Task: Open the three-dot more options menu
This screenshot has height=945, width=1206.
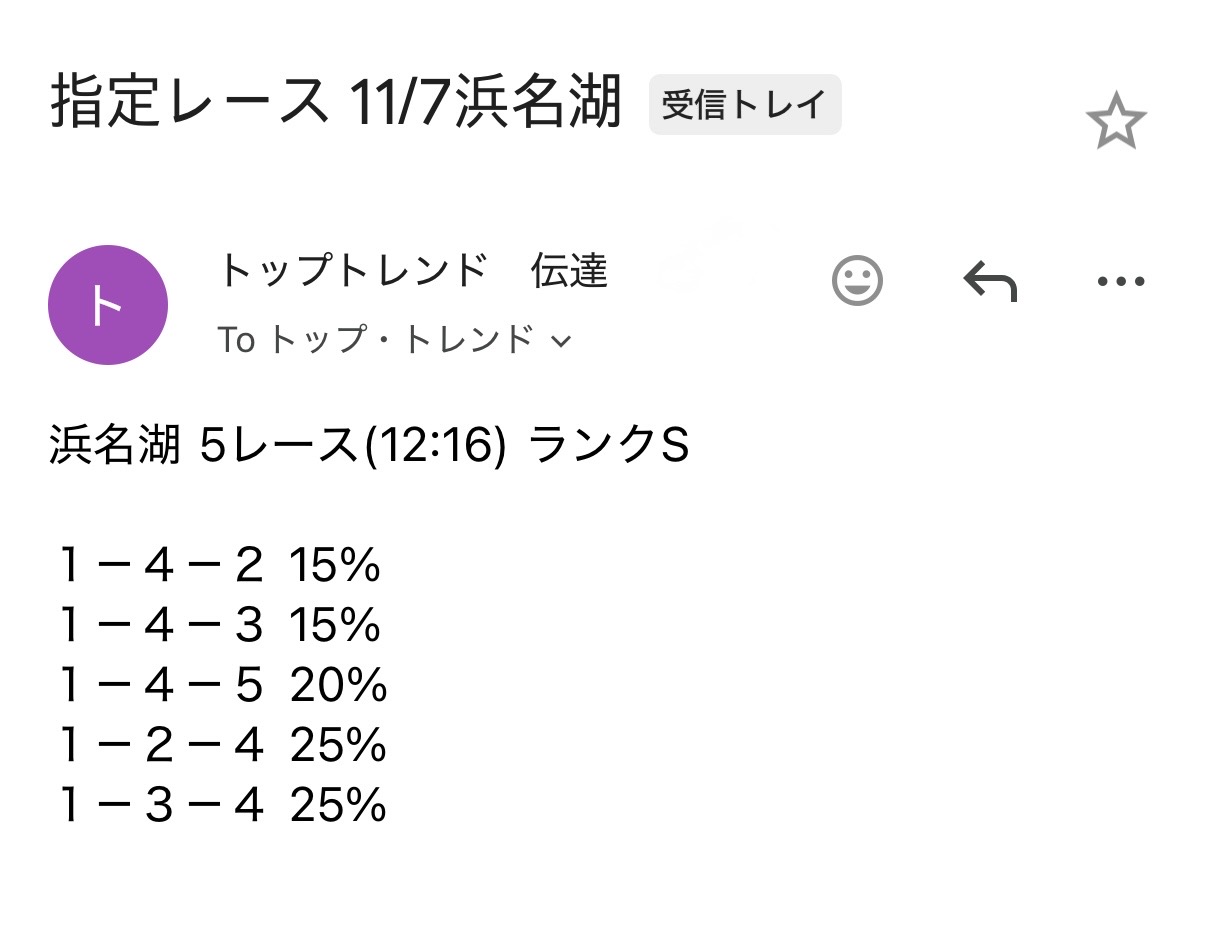Action: [x=1121, y=282]
